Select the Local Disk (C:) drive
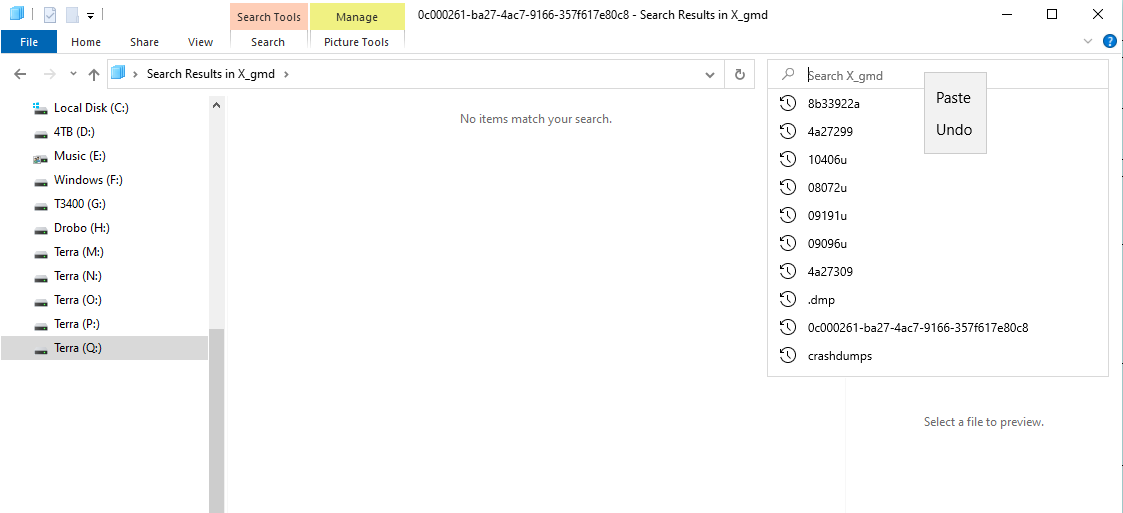Screen dimensions: 1123x513 [x=91, y=107]
